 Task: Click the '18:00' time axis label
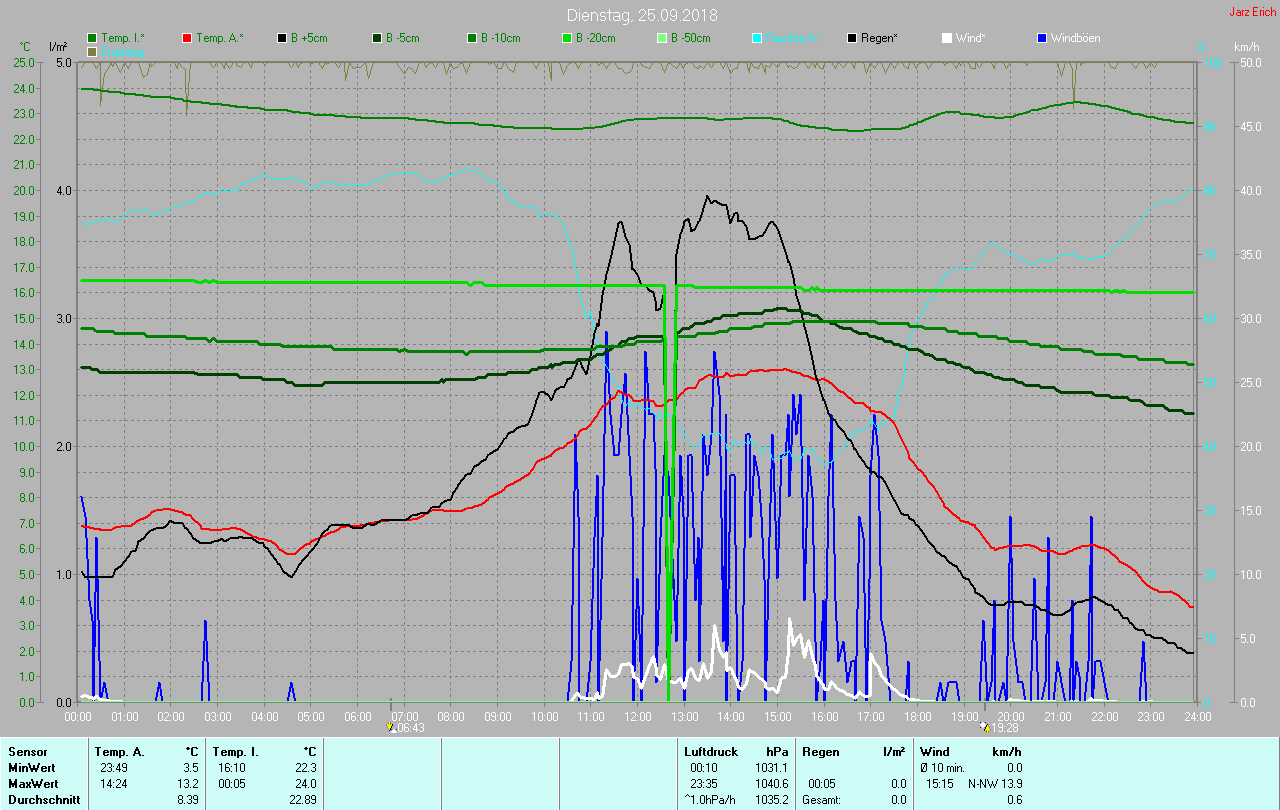pos(917,716)
